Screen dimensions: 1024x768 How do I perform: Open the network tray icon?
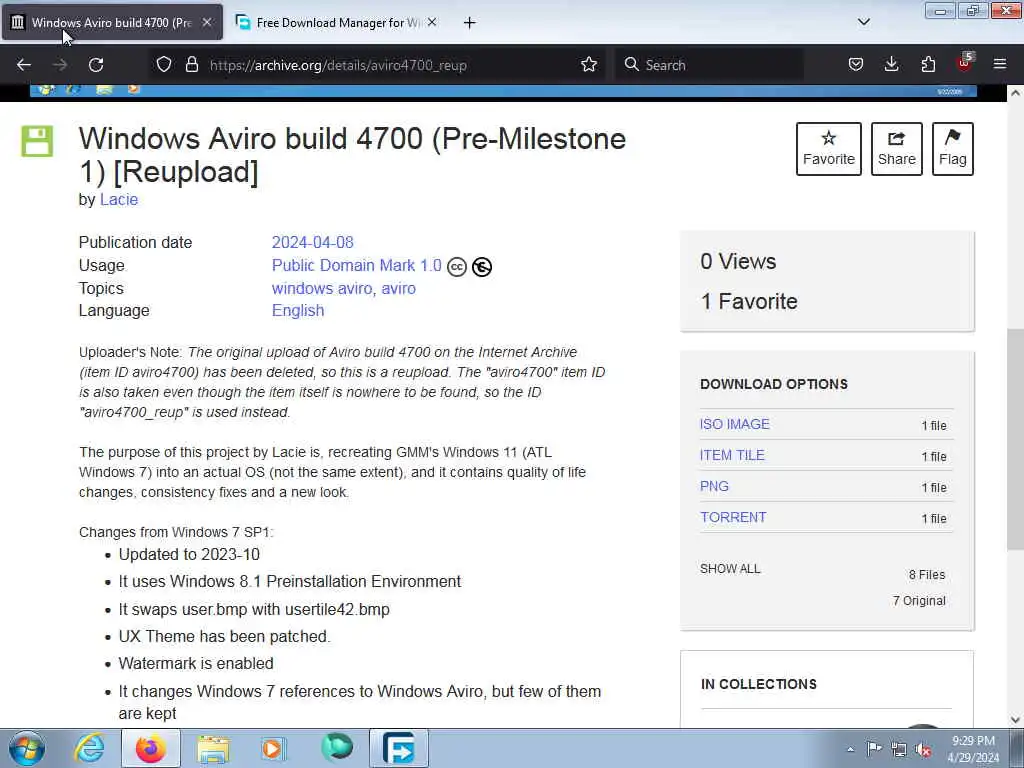click(899, 749)
